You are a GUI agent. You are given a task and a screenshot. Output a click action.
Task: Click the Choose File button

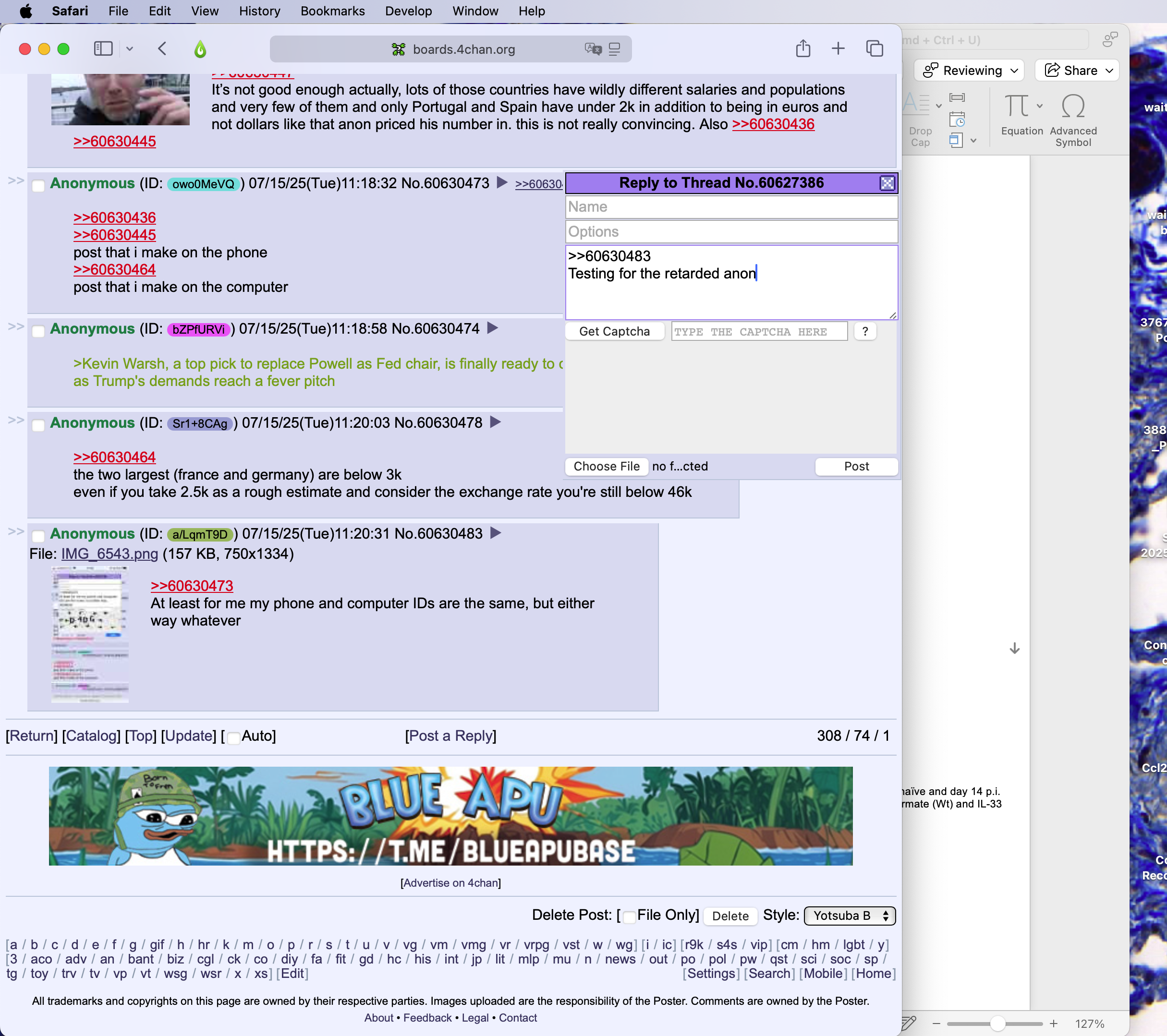[x=607, y=466]
